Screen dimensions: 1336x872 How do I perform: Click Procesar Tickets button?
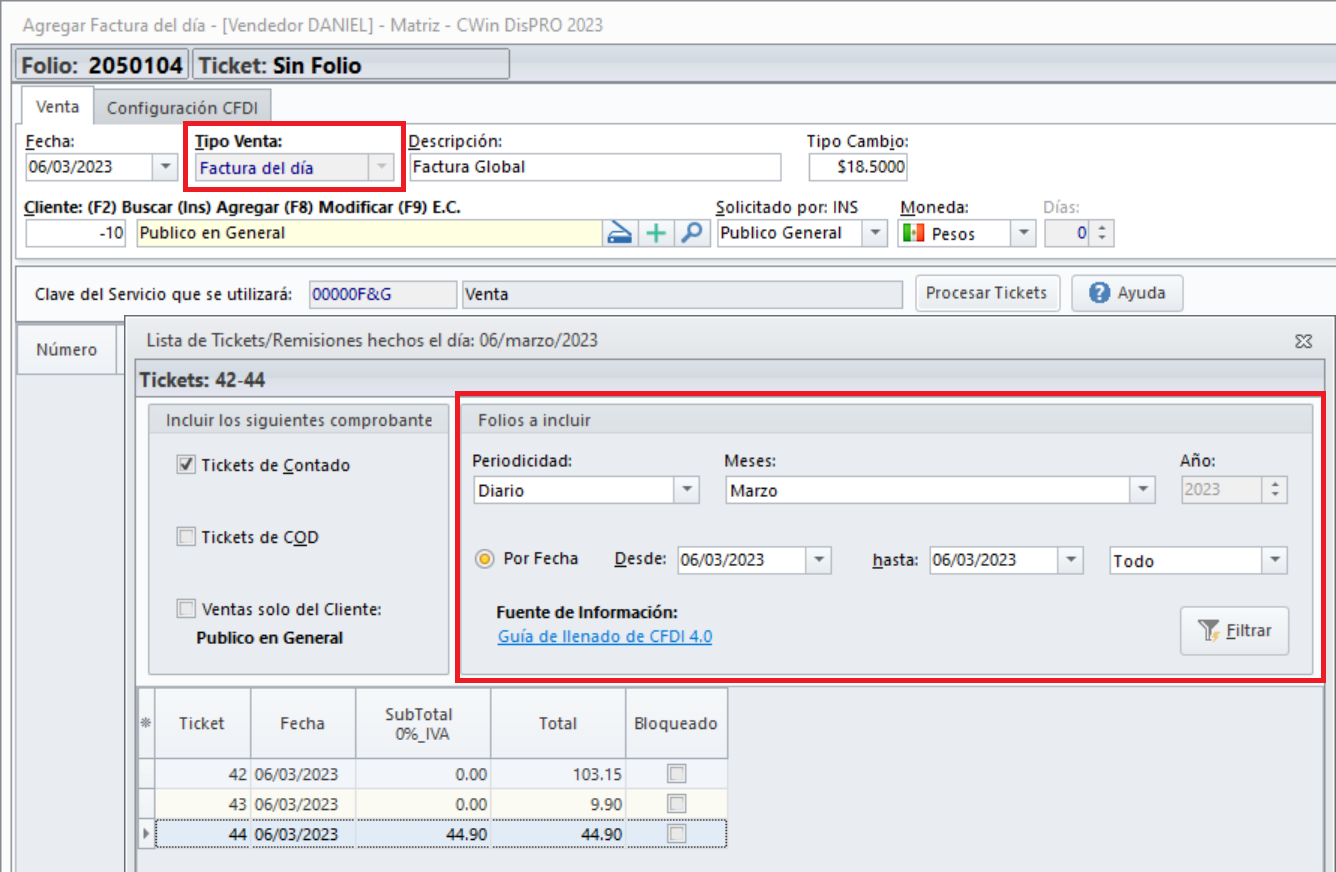(986, 293)
